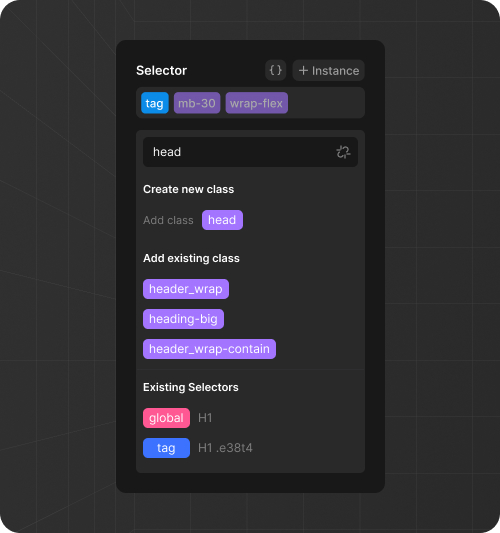Click the Existing Selectors heading
The width and height of the screenshot is (500, 533).
pyautogui.click(x=191, y=387)
